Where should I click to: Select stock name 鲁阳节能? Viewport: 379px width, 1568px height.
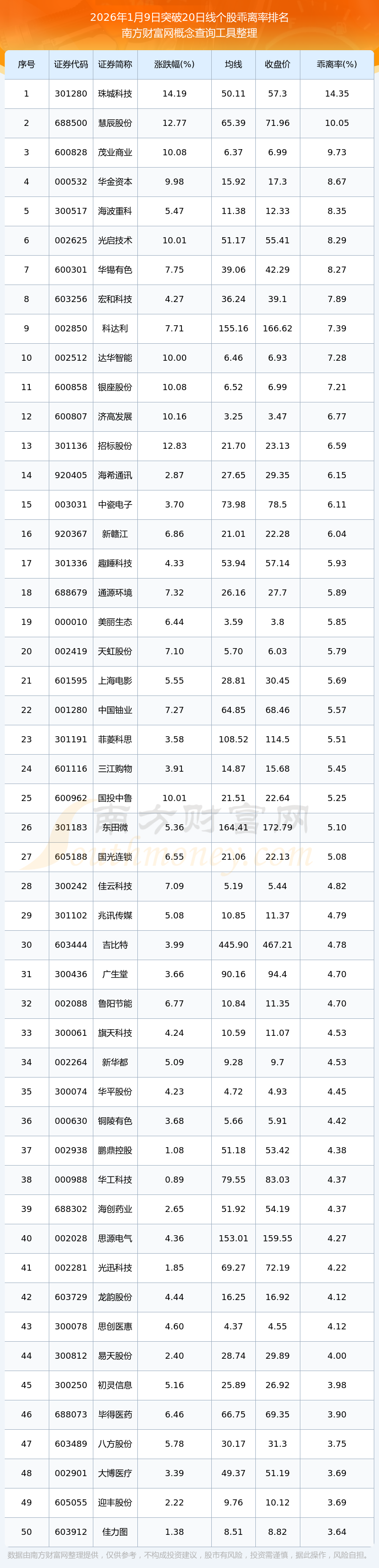click(x=115, y=1003)
